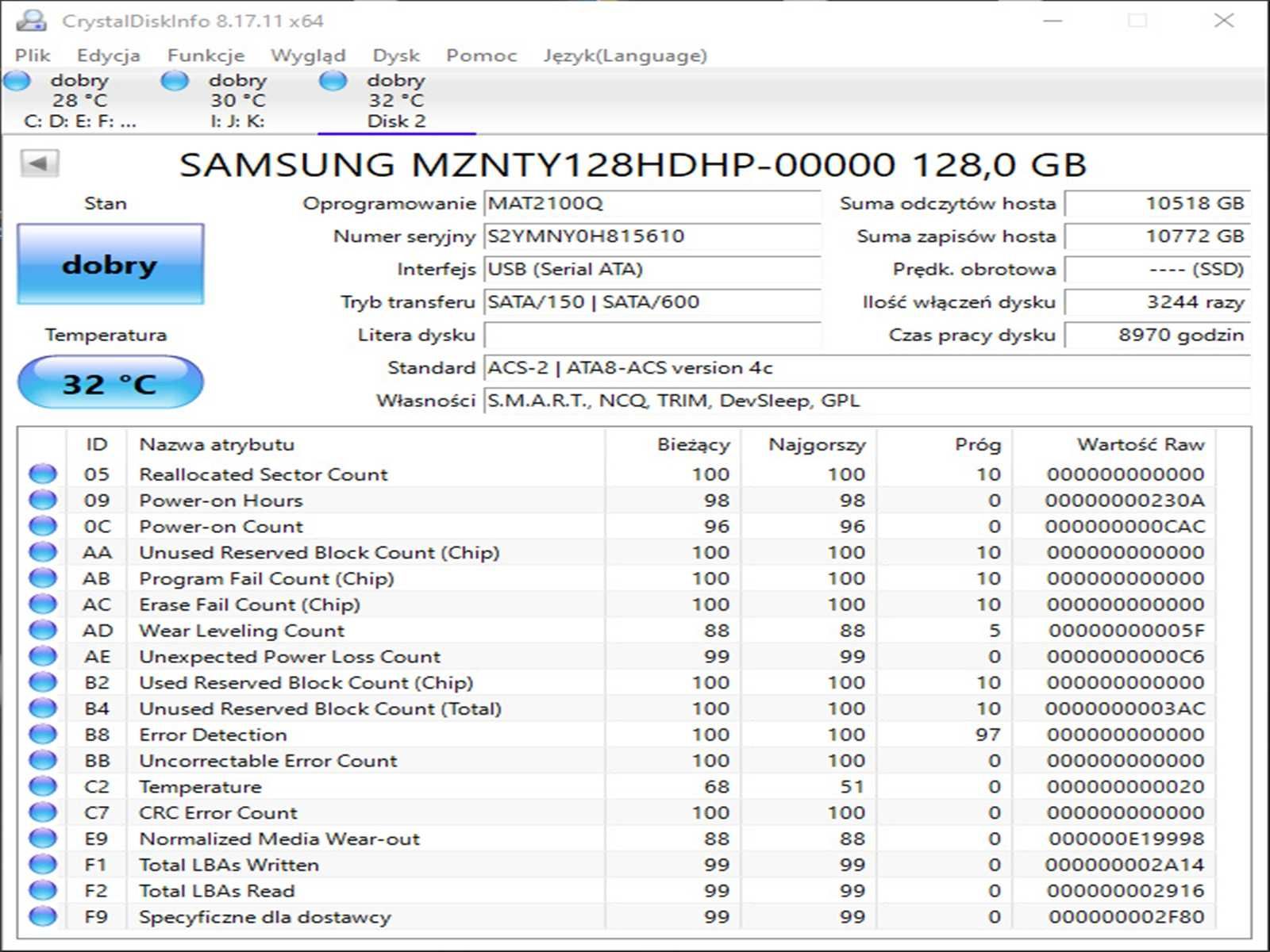Click the blue dobry health status button
The height and width of the screenshot is (952, 1270).
coord(110,264)
